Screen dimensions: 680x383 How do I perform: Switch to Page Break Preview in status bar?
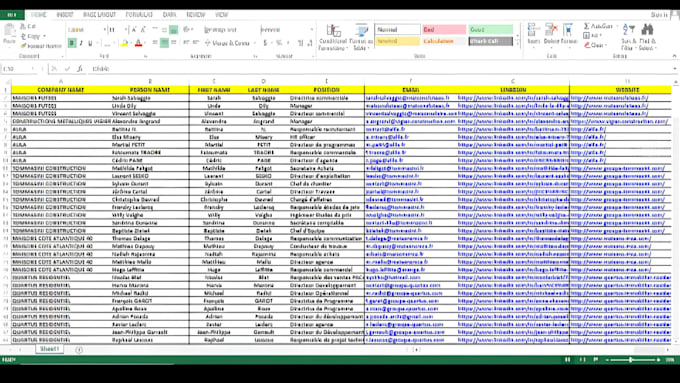596,360
